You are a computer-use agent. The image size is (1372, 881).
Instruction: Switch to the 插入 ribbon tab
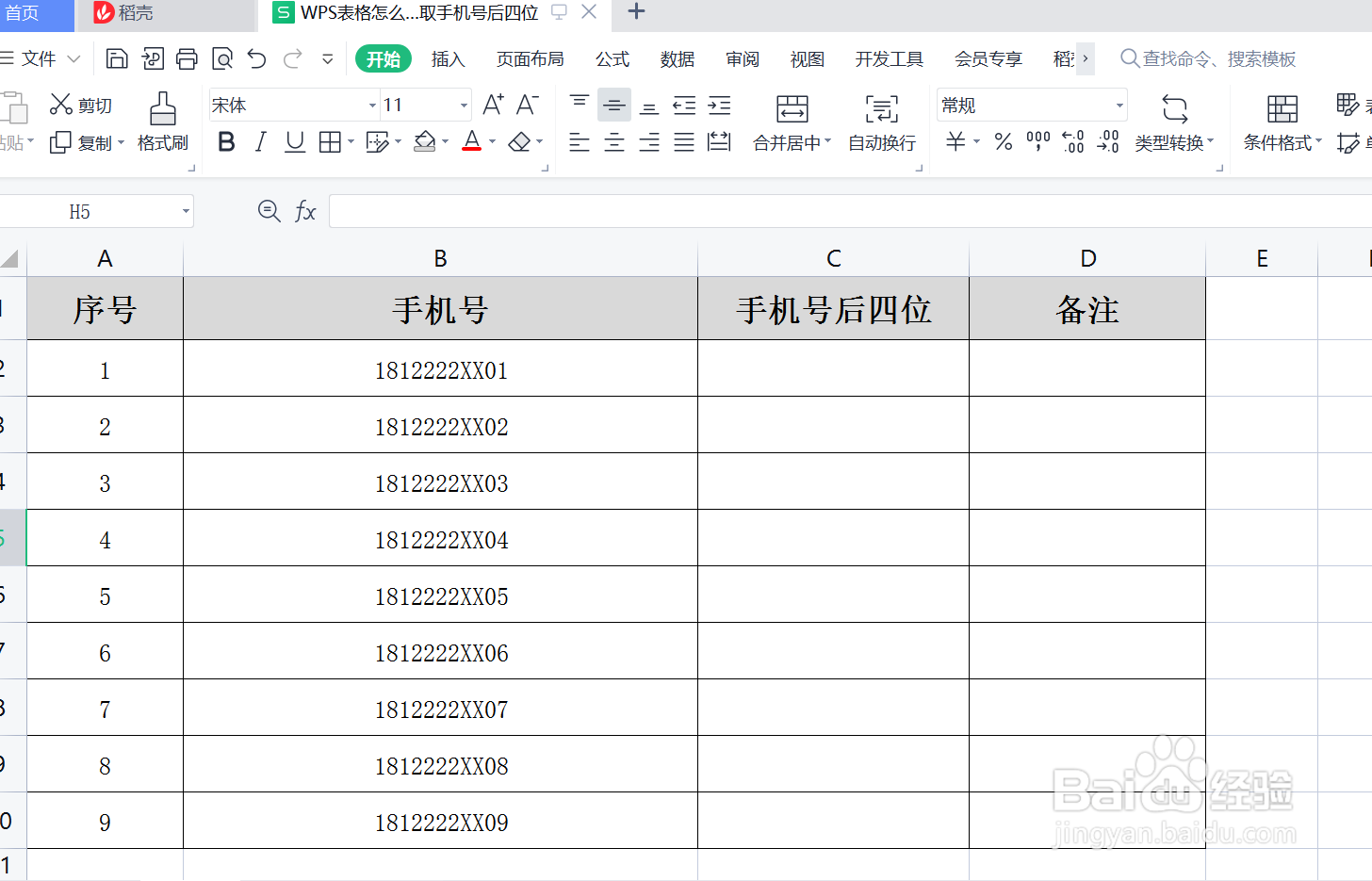pyautogui.click(x=448, y=58)
